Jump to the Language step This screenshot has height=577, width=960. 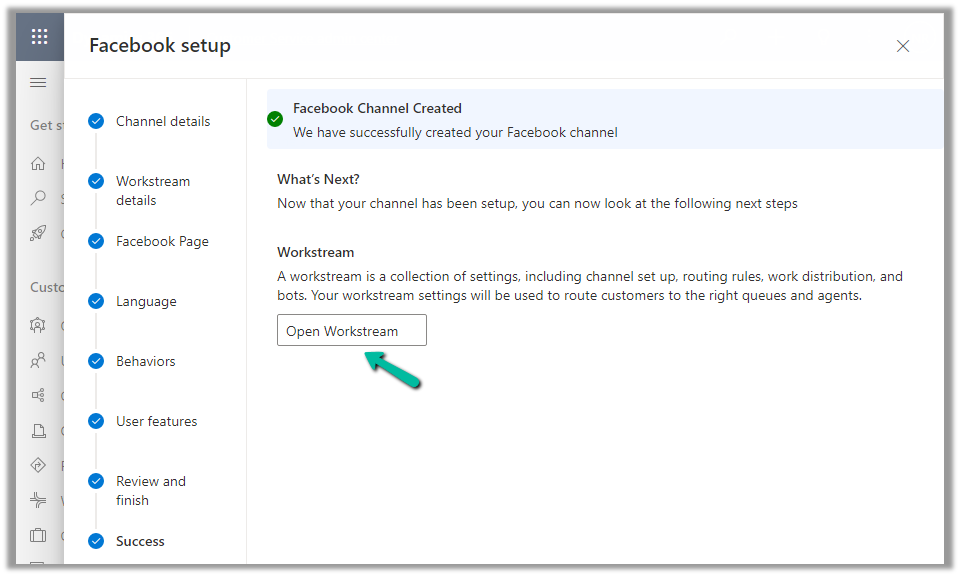[x=145, y=301]
